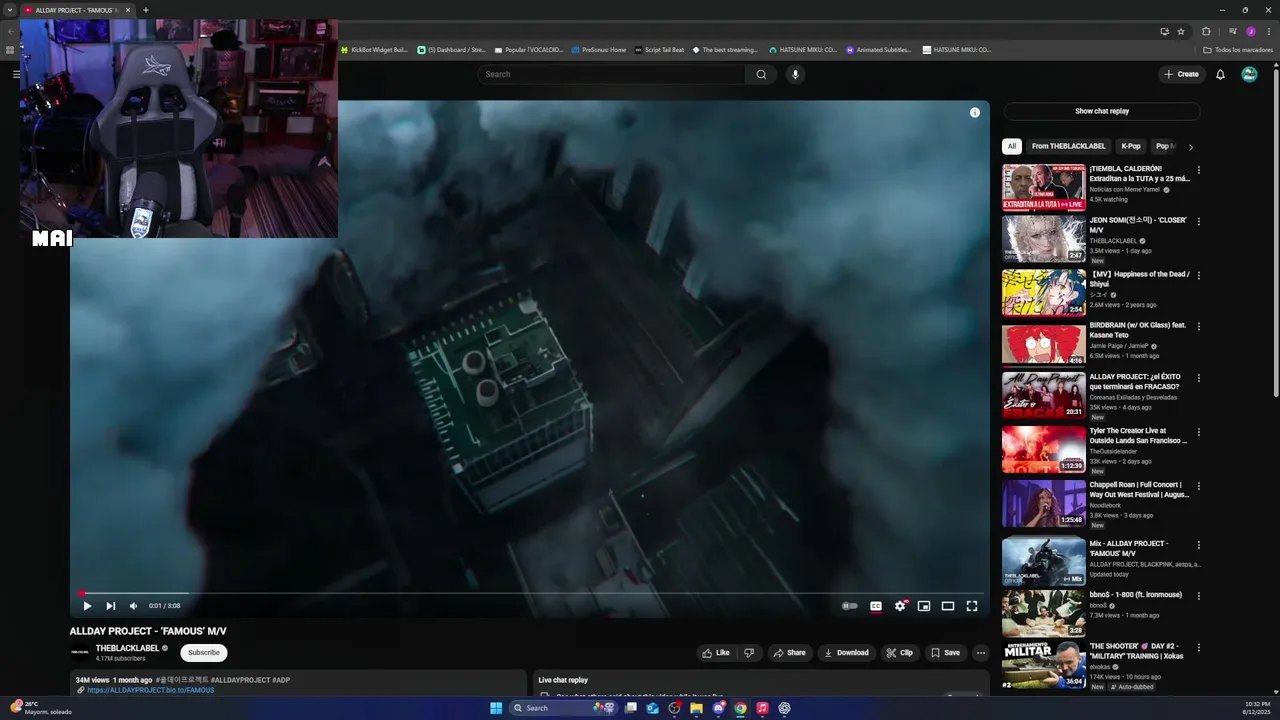Open Windows Start menu

pyautogui.click(x=496, y=708)
